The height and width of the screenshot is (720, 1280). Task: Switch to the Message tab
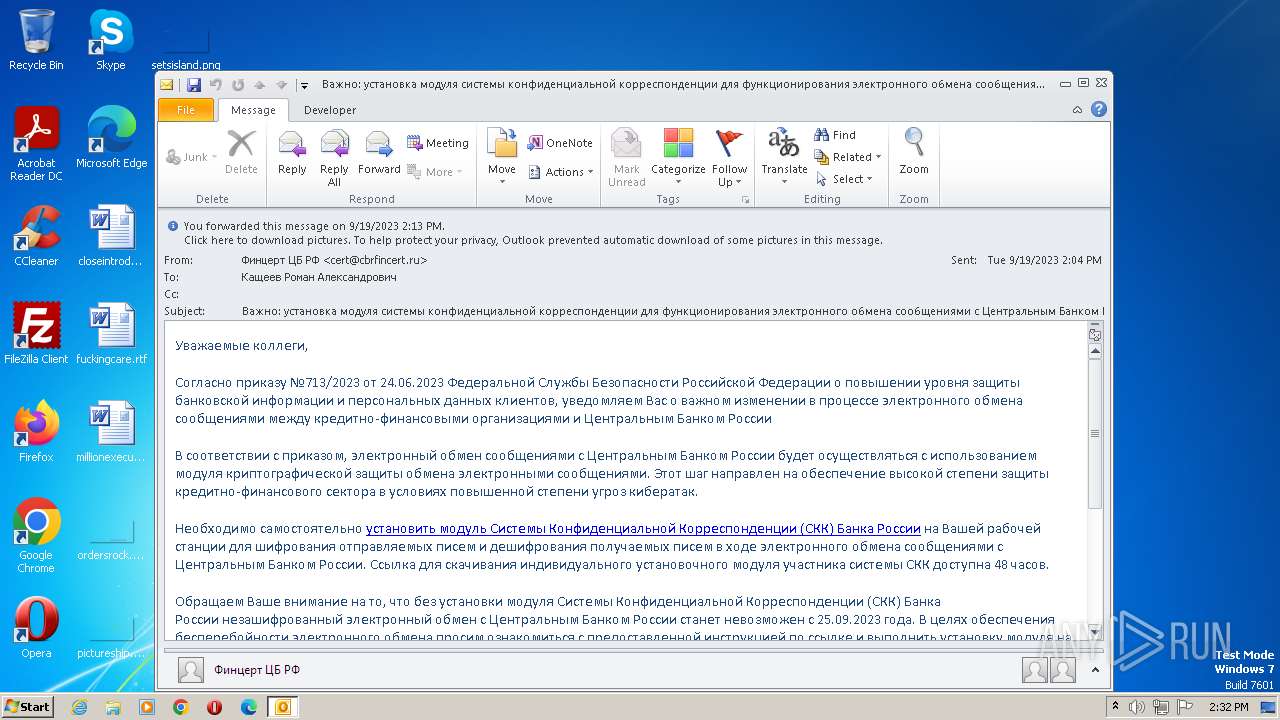[253, 110]
